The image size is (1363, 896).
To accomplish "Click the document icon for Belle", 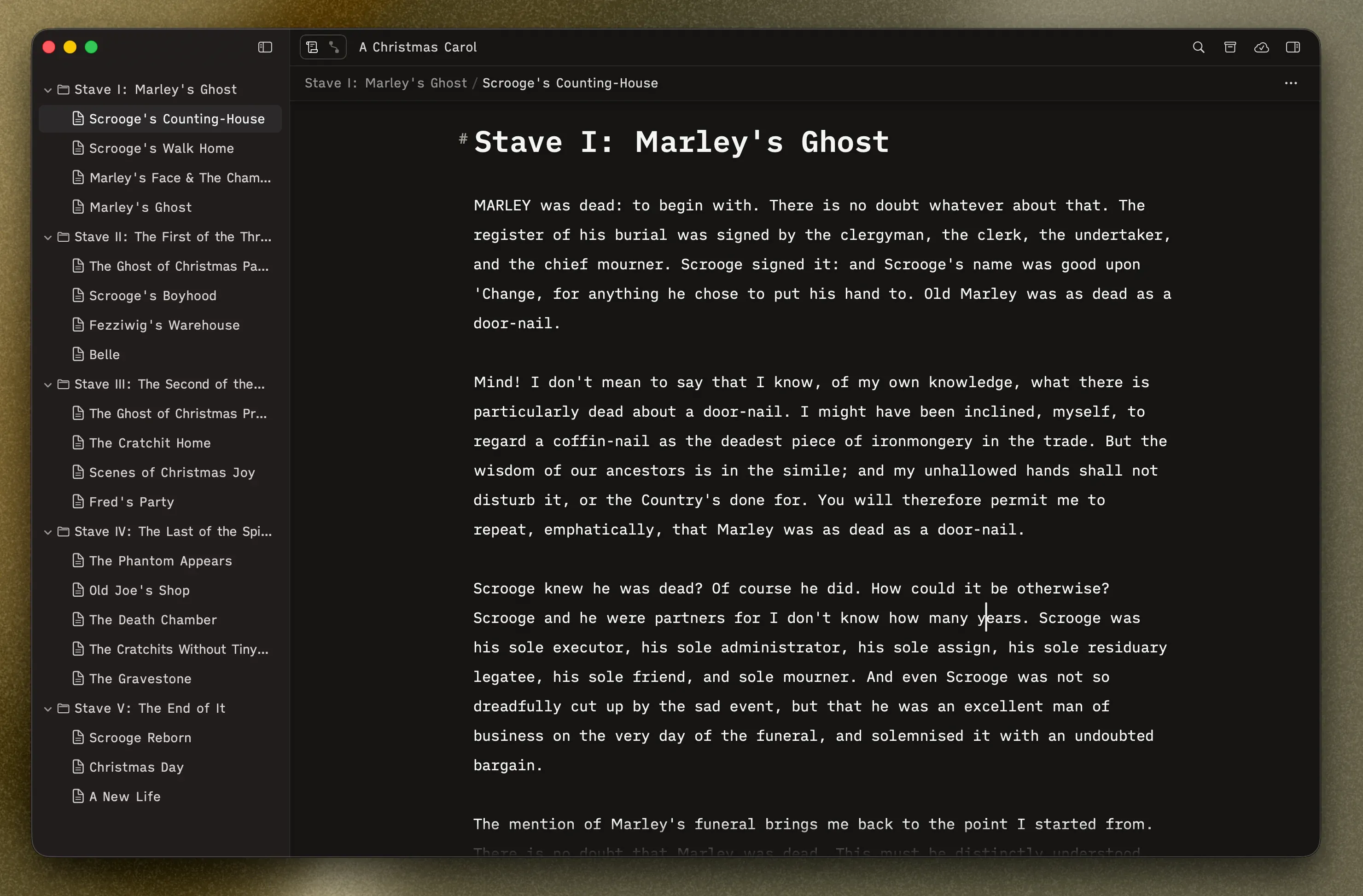I will pyautogui.click(x=78, y=355).
